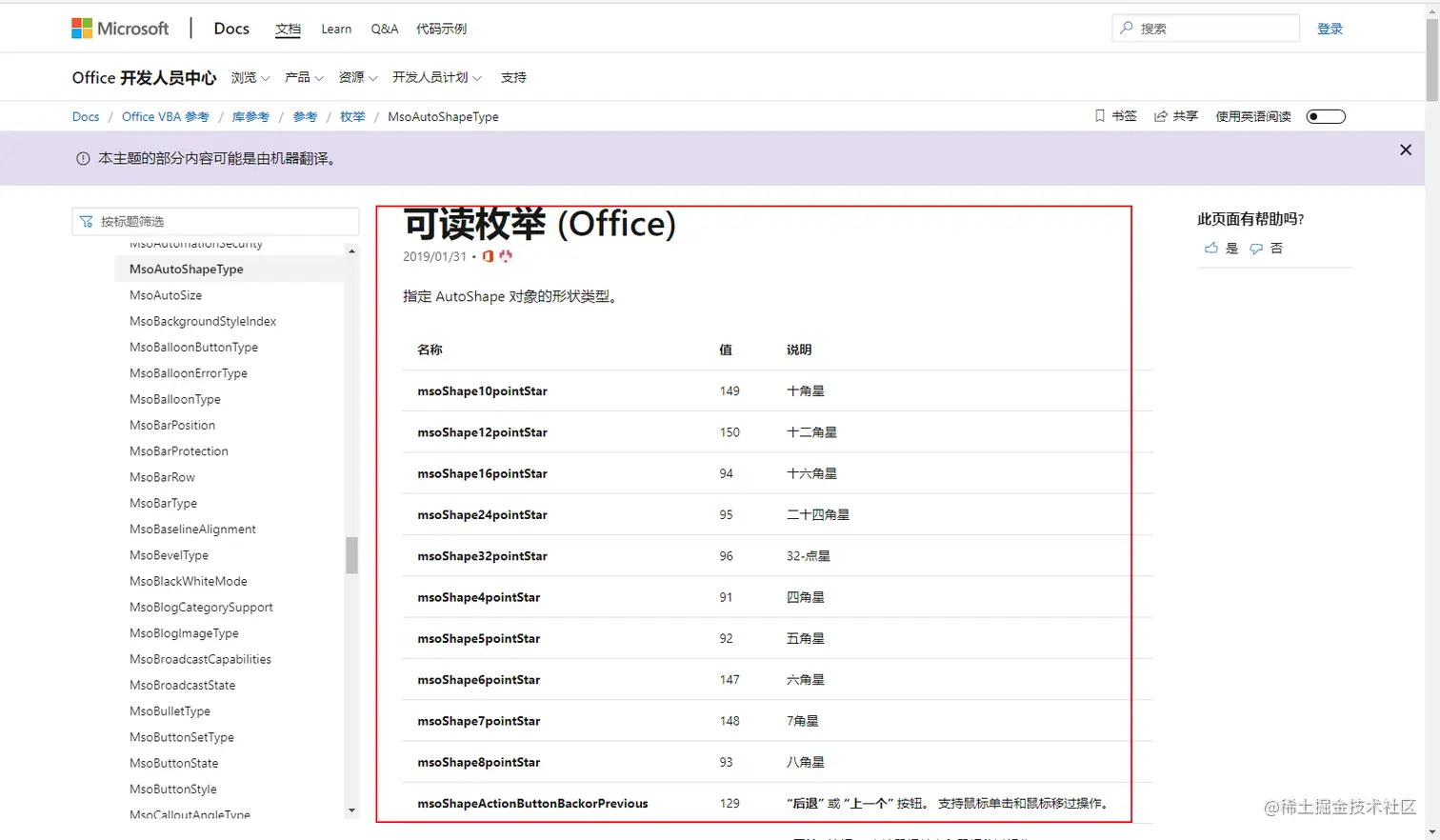The image size is (1440, 840).
Task: Click the filter icon in title filter box
Action: (x=87, y=221)
